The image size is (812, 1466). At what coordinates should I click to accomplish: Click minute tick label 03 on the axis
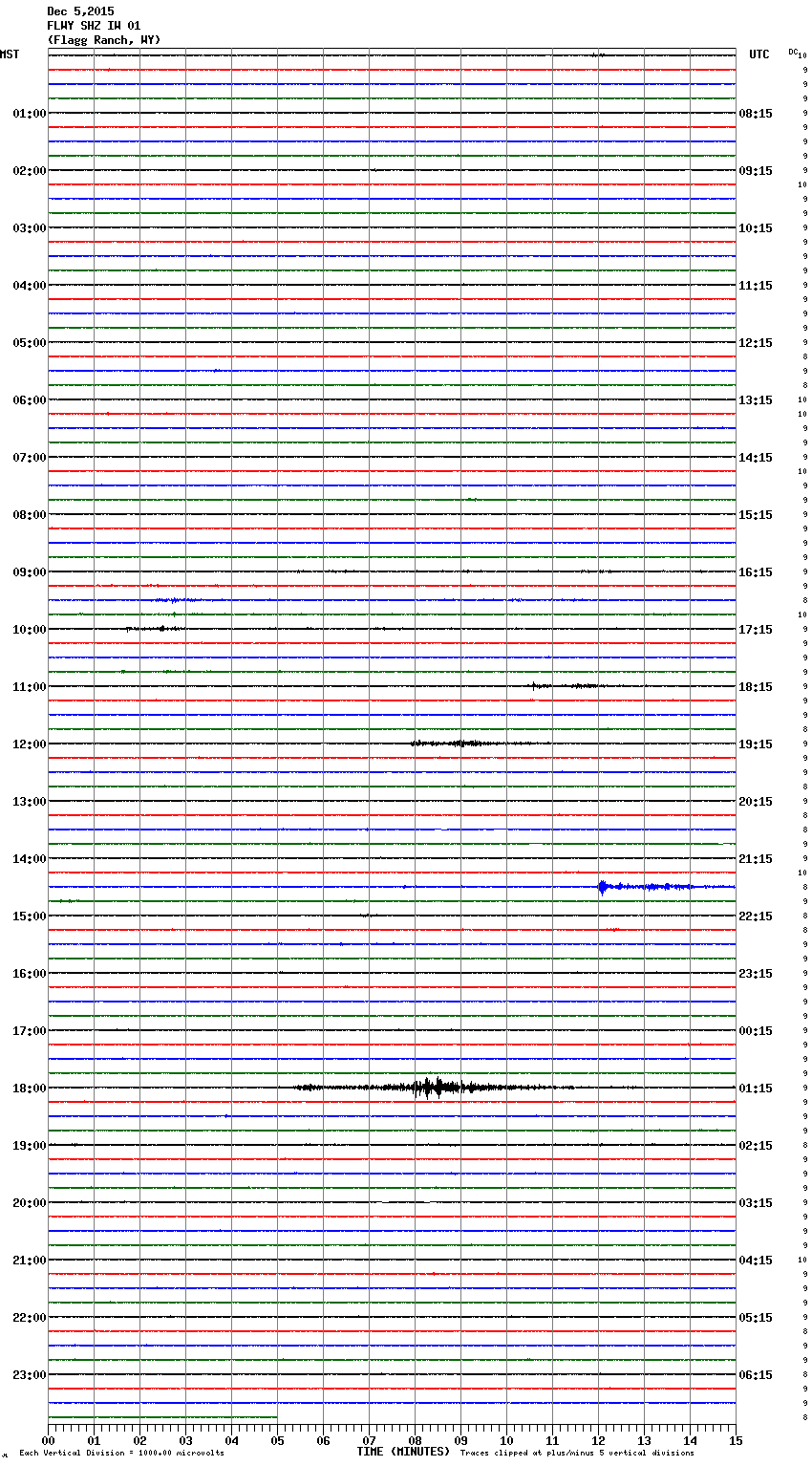point(185,1440)
